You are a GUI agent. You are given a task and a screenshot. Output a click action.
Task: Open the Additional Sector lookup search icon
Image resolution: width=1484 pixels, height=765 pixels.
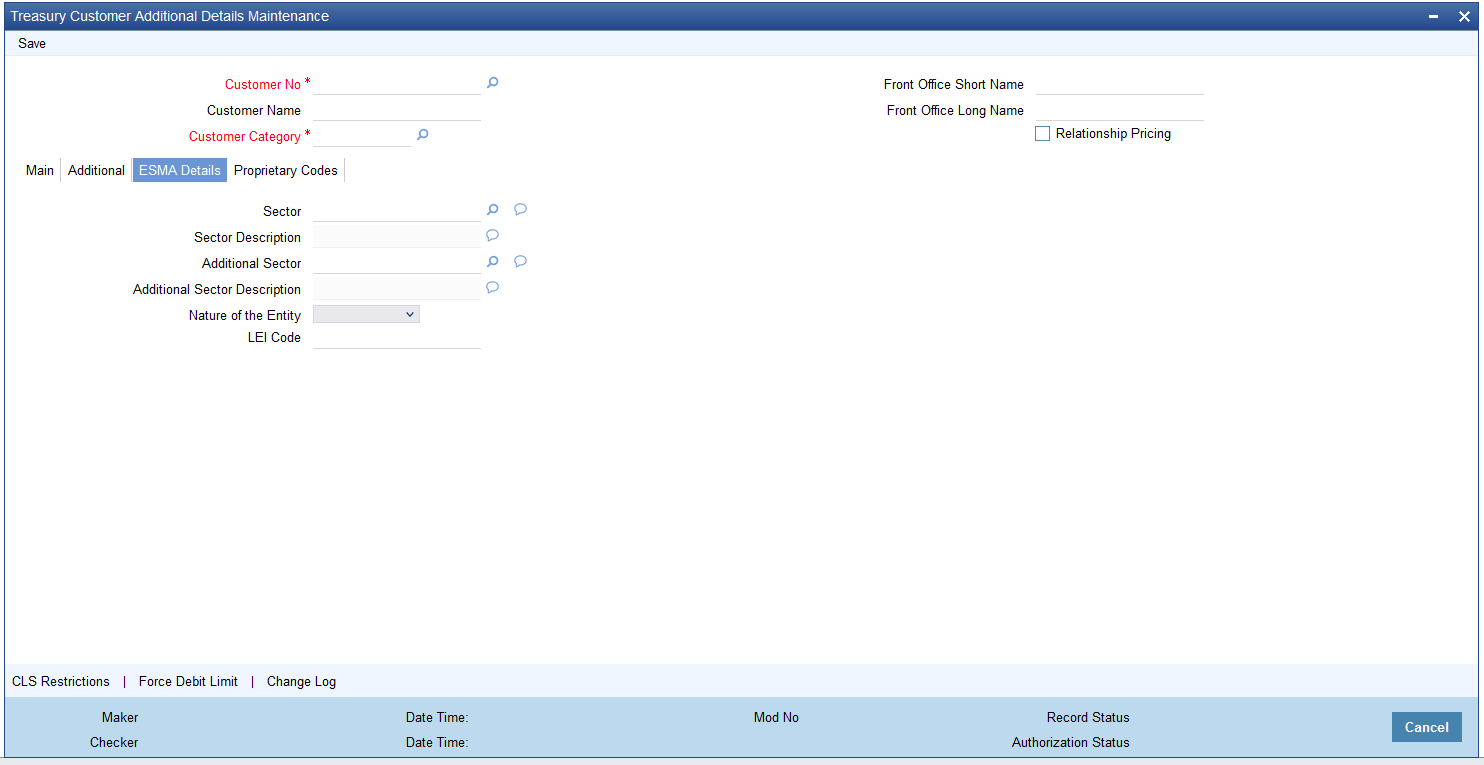click(492, 262)
